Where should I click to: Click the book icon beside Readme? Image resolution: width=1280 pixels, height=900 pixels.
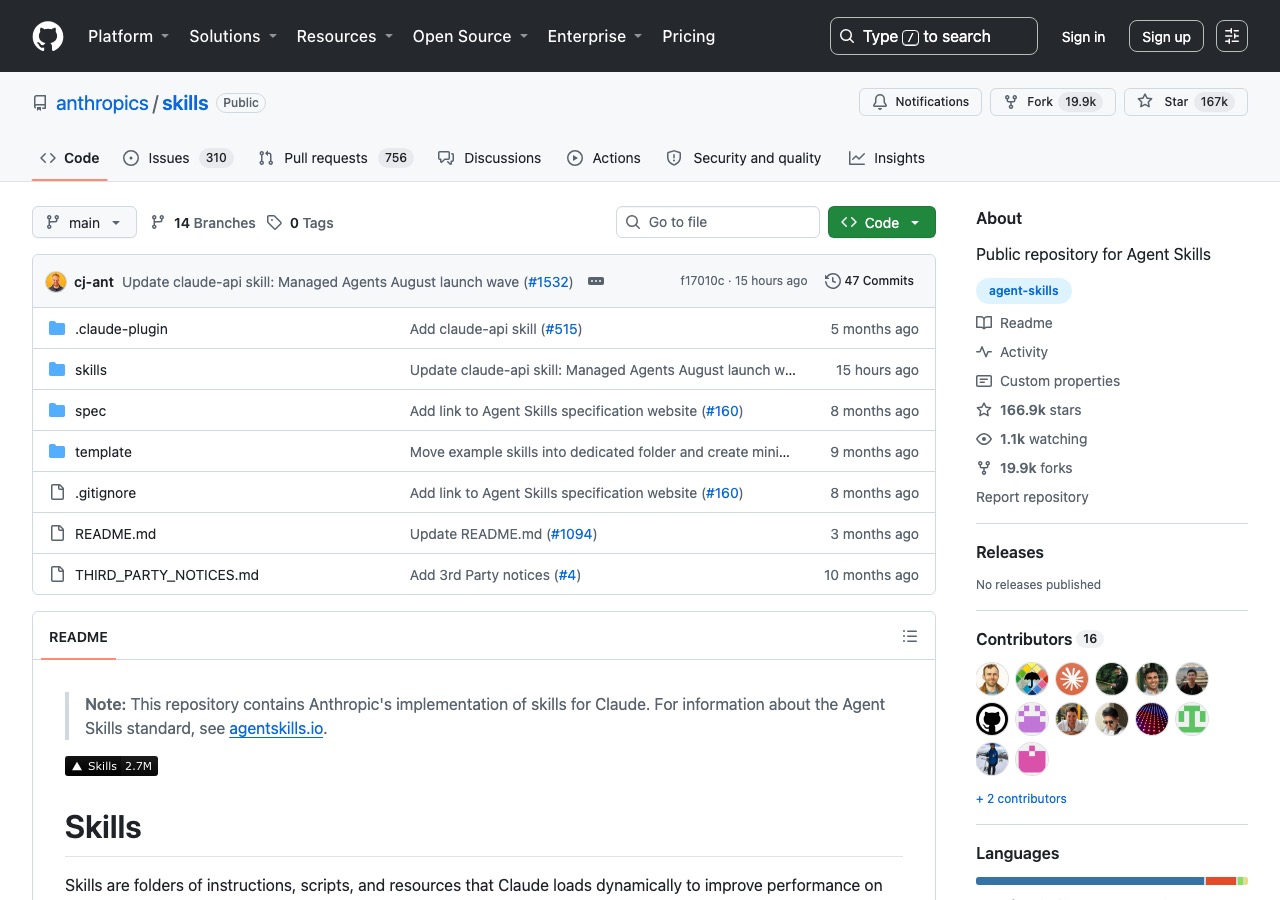click(x=984, y=323)
